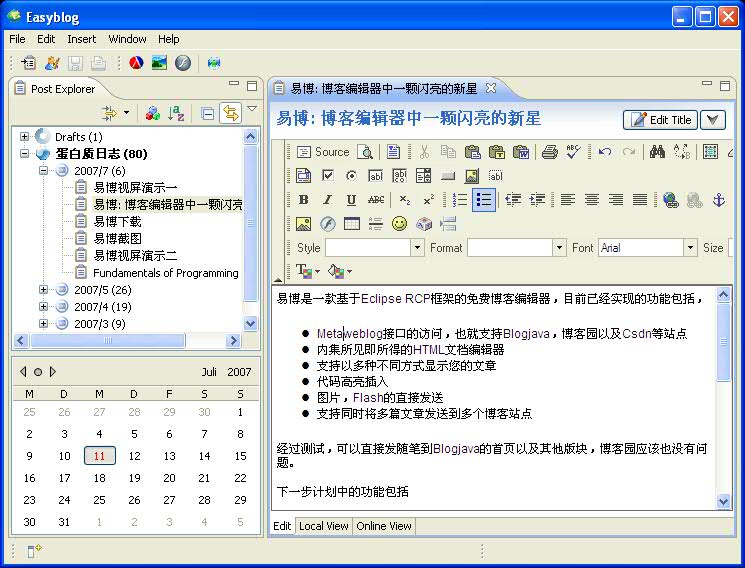Justify the text alignment
745x568 pixels.
point(640,200)
